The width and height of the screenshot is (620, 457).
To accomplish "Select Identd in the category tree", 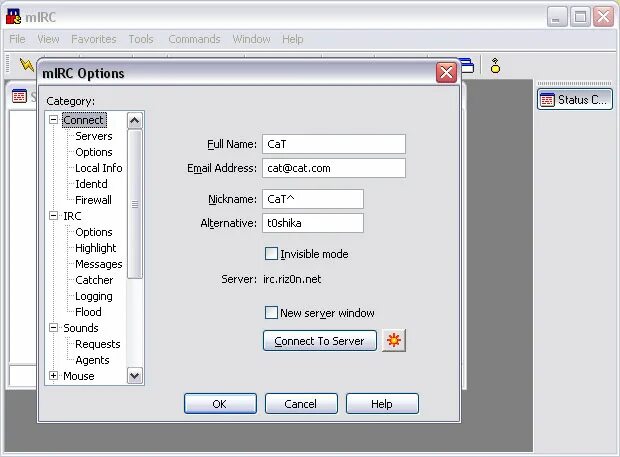I will pyautogui.click(x=91, y=184).
